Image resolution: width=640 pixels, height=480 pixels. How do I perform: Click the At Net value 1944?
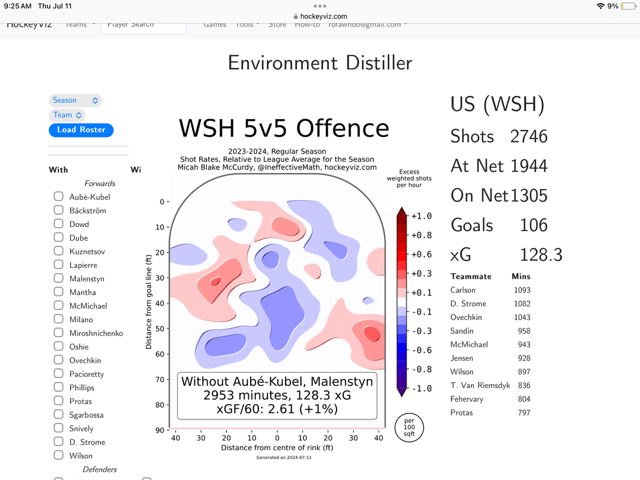(529, 166)
